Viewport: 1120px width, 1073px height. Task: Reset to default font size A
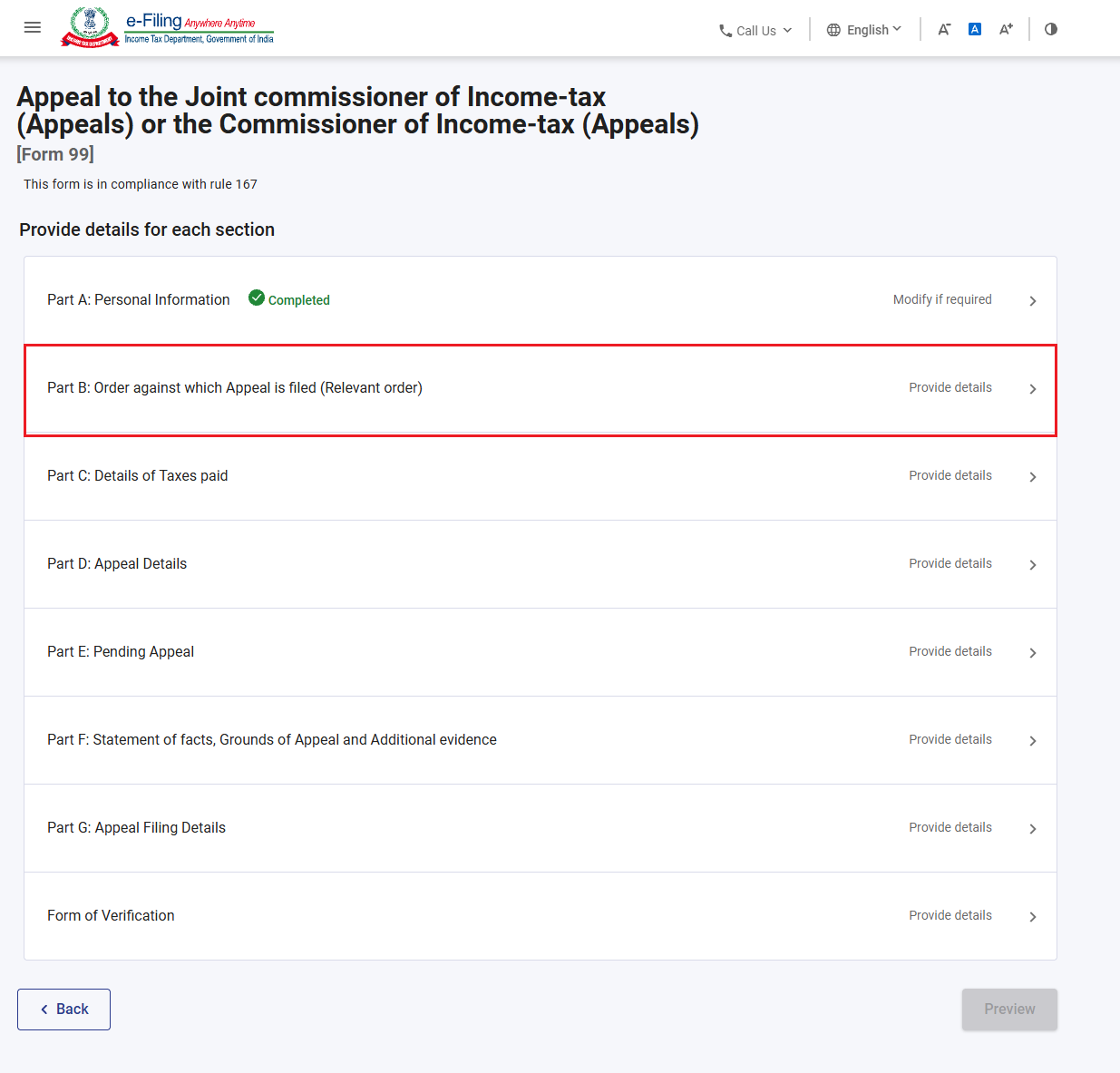pos(975,29)
